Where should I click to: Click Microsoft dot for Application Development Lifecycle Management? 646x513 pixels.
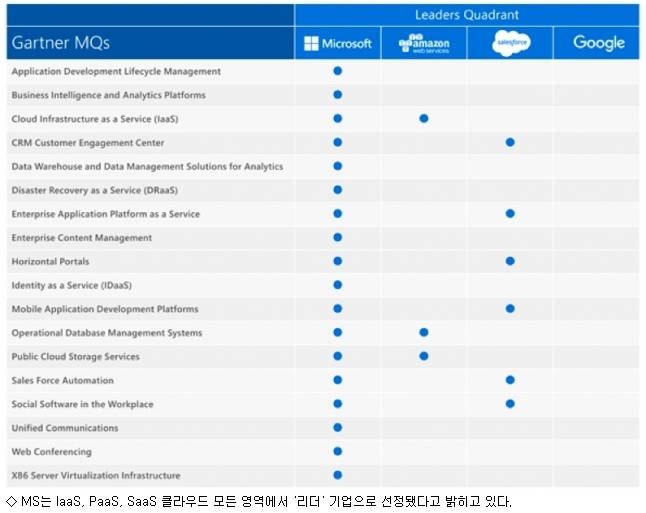point(338,71)
